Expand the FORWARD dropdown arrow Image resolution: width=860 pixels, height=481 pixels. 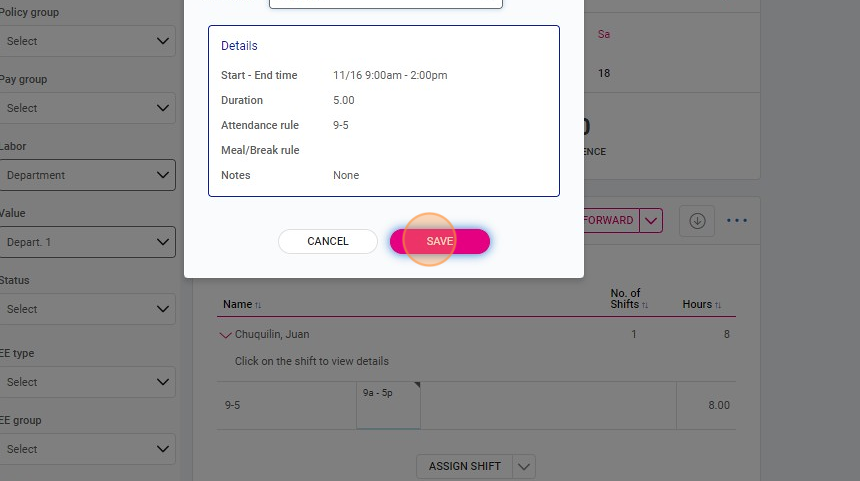pyautogui.click(x=651, y=220)
